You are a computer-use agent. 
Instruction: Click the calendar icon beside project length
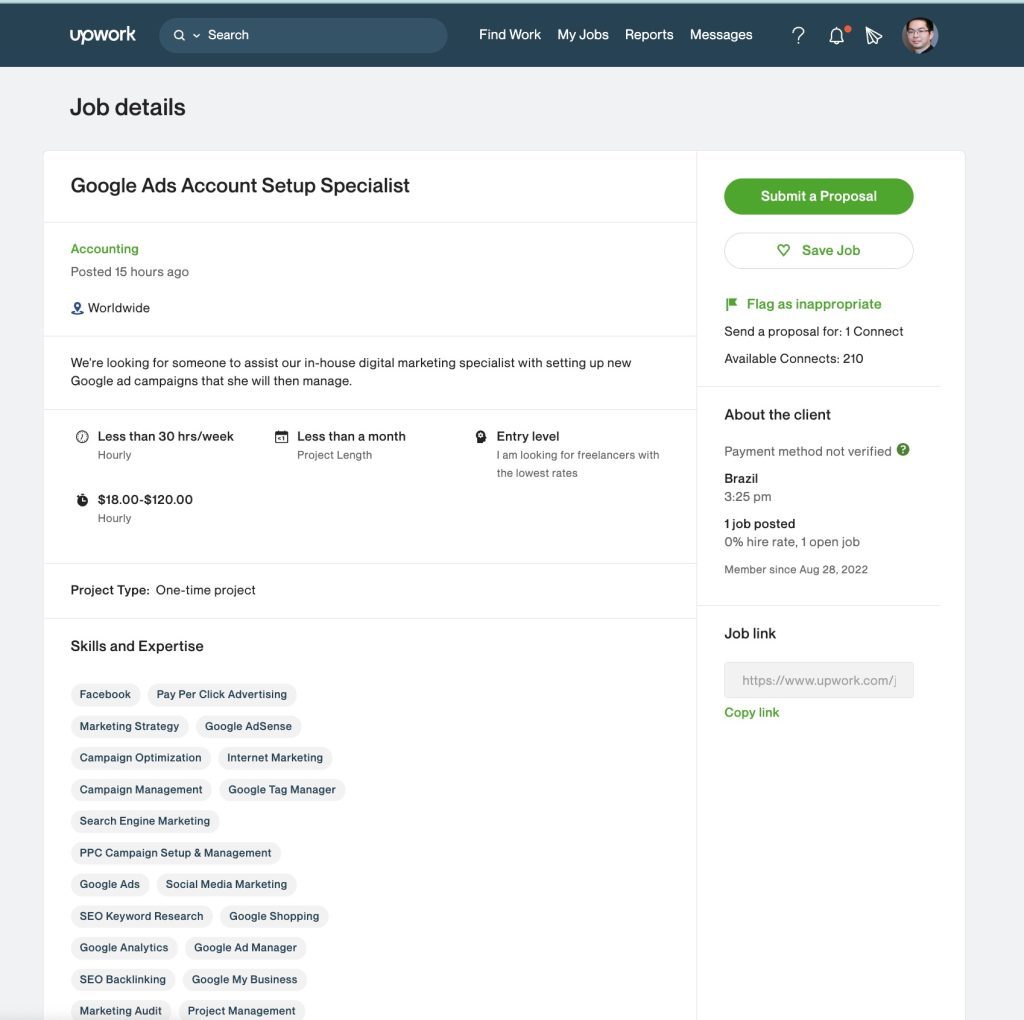tap(281, 437)
